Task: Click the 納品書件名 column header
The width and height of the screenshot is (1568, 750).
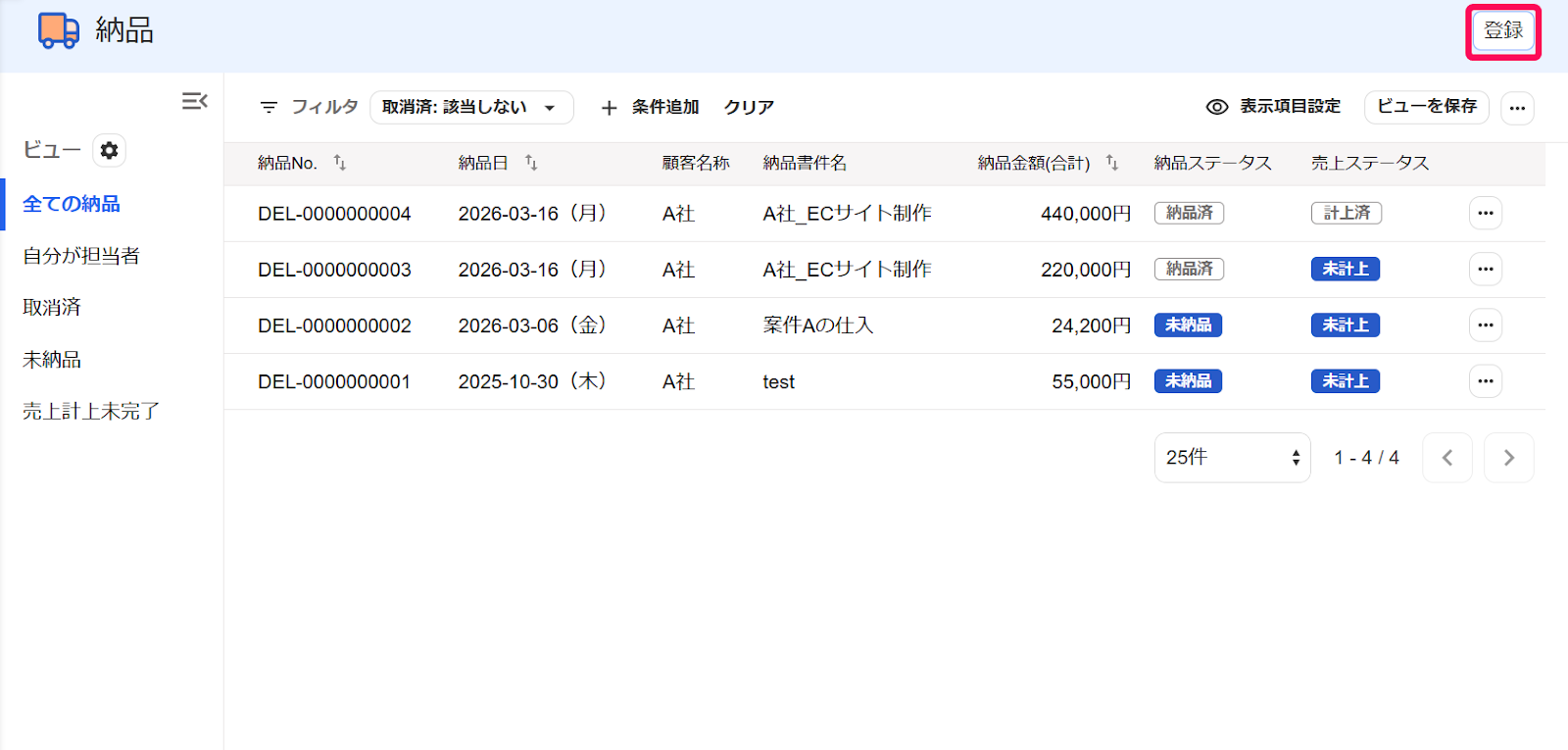Action: [x=805, y=163]
